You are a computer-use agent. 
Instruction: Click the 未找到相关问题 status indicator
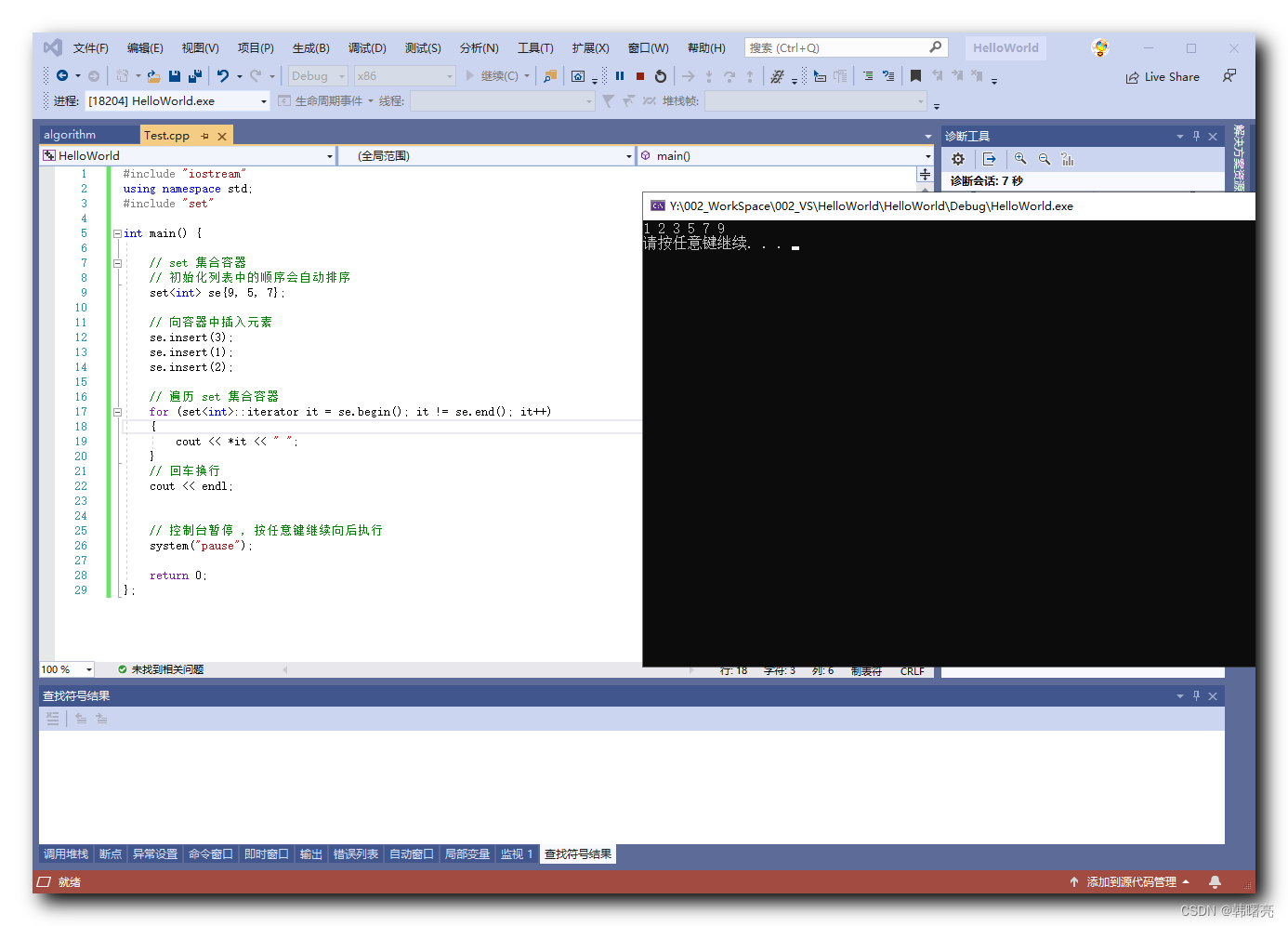coord(161,669)
